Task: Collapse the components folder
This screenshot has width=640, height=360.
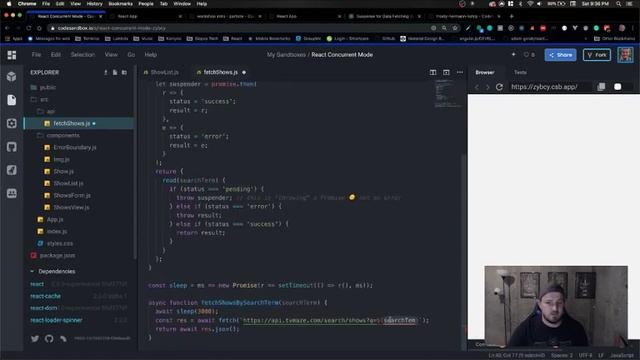Action: pos(58,135)
